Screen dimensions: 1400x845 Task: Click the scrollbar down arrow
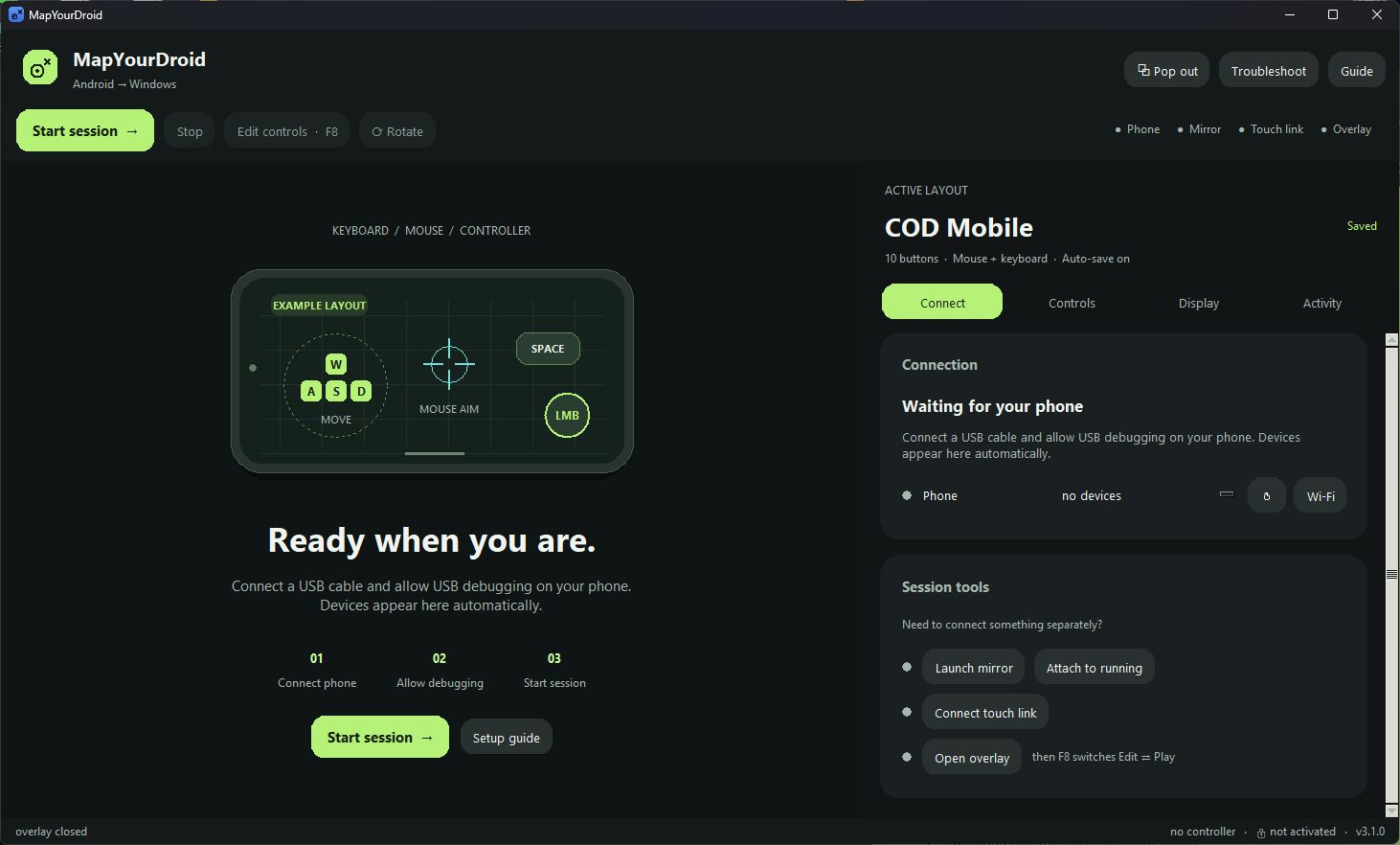(x=1392, y=811)
